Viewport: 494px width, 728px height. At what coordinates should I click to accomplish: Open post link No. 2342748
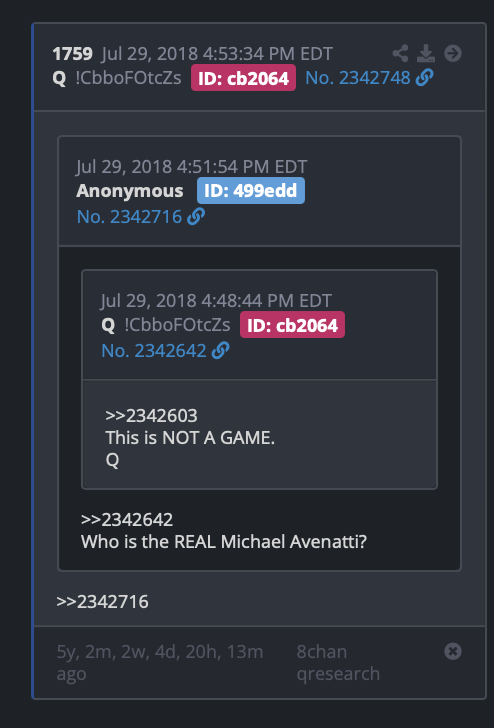(x=358, y=78)
